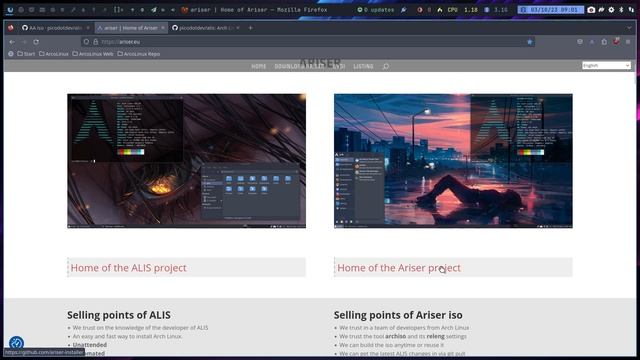640x360 pixels.
Task: Open the LISTING menu item
Action: point(363,66)
